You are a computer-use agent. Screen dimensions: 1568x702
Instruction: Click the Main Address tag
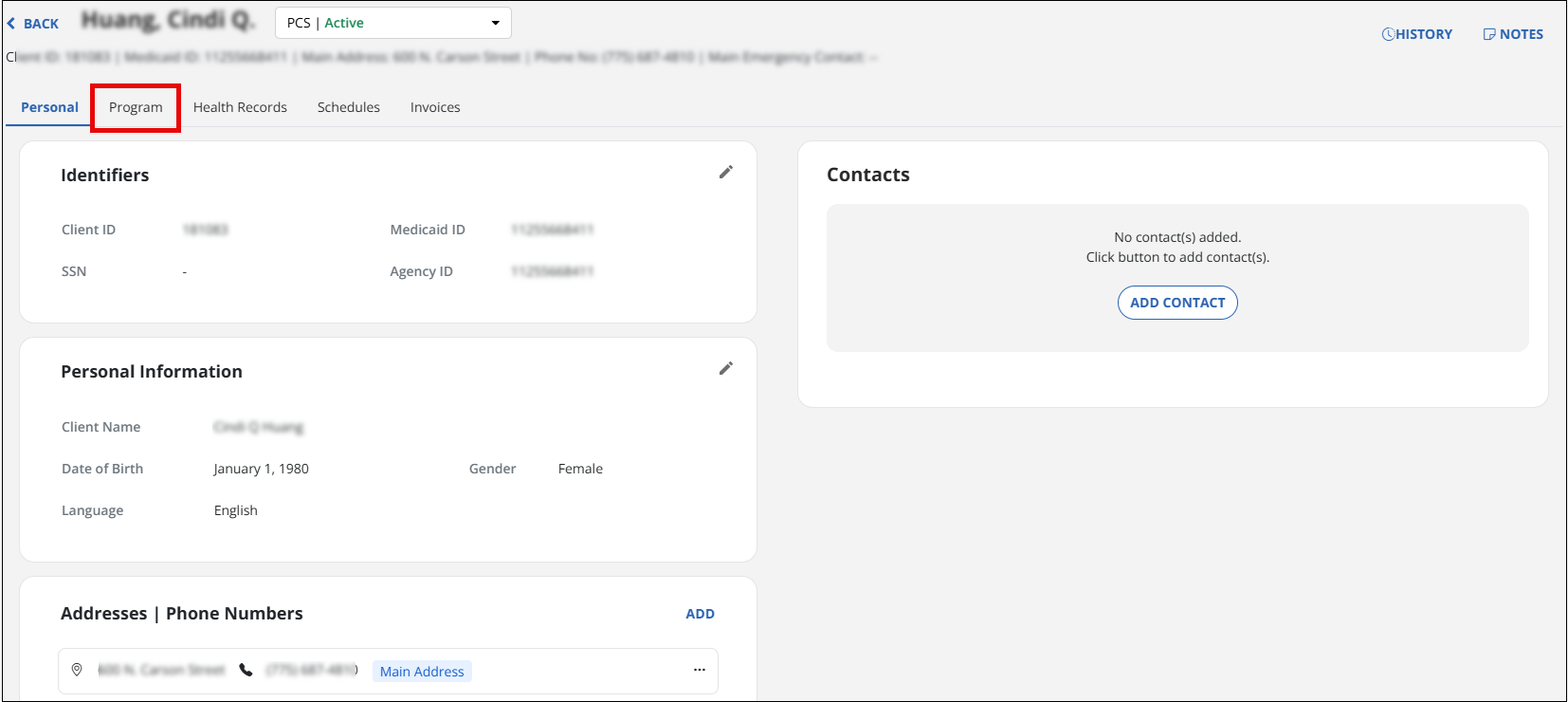coord(422,672)
